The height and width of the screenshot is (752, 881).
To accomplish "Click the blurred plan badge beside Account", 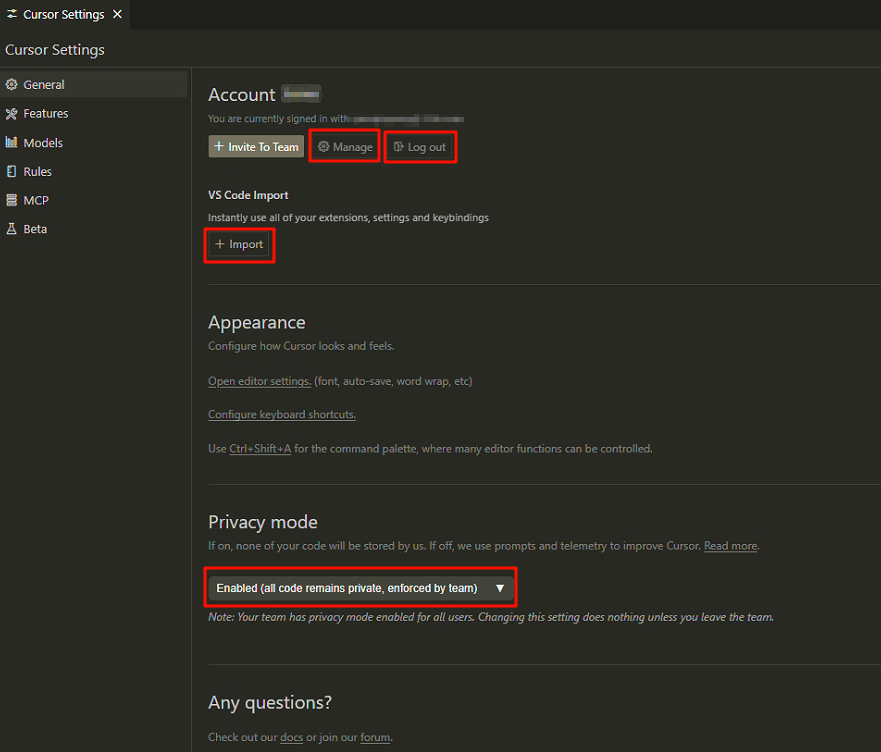I will [x=301, y=94].
